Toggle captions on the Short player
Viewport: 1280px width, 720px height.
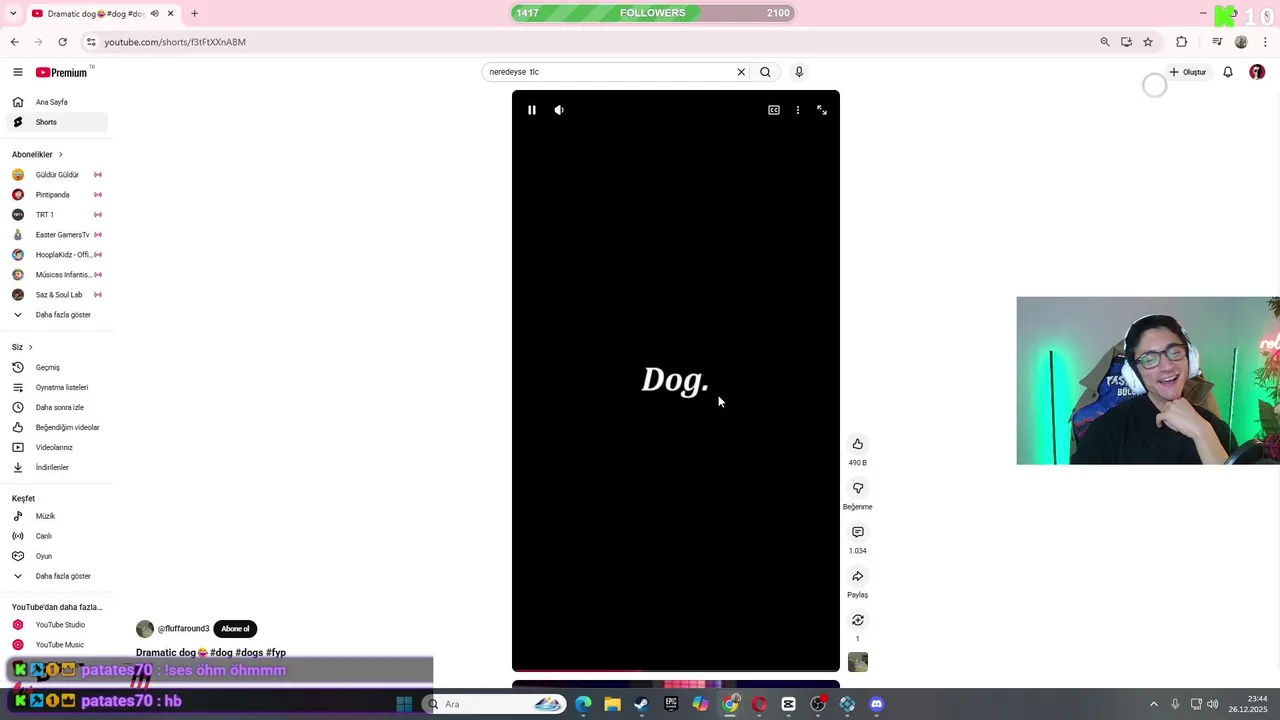(x=774, y=110)
